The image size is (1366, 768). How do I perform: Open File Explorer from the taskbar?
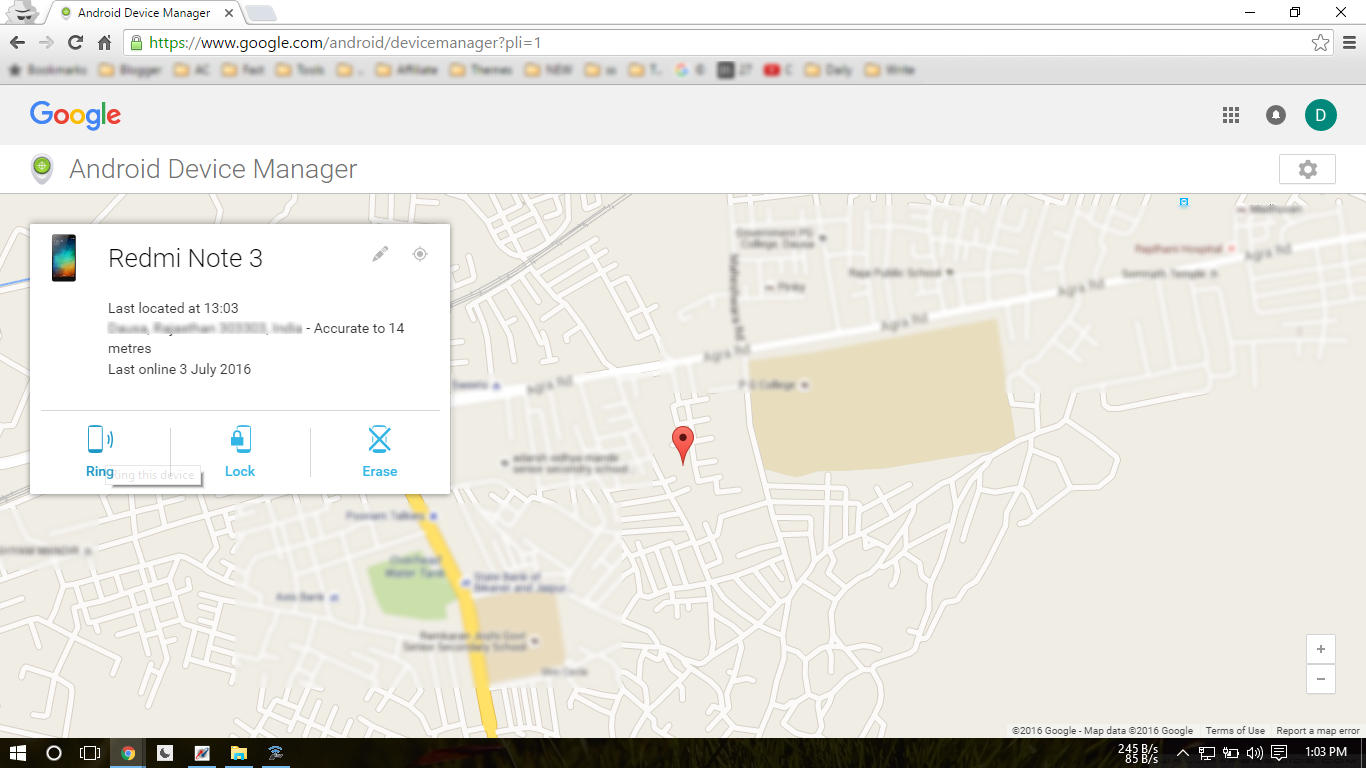[x=238, y=753]
